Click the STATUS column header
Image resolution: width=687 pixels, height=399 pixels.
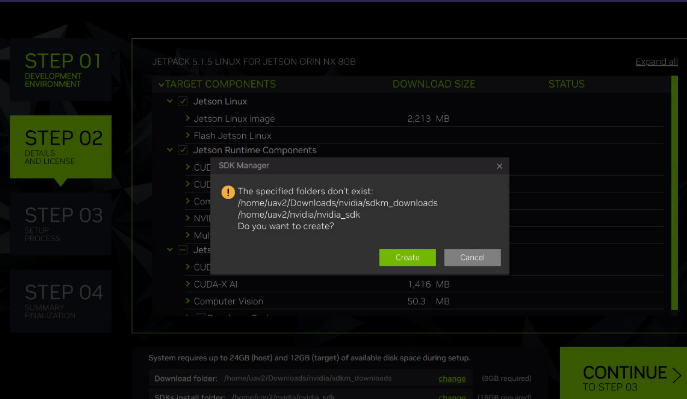566,84
